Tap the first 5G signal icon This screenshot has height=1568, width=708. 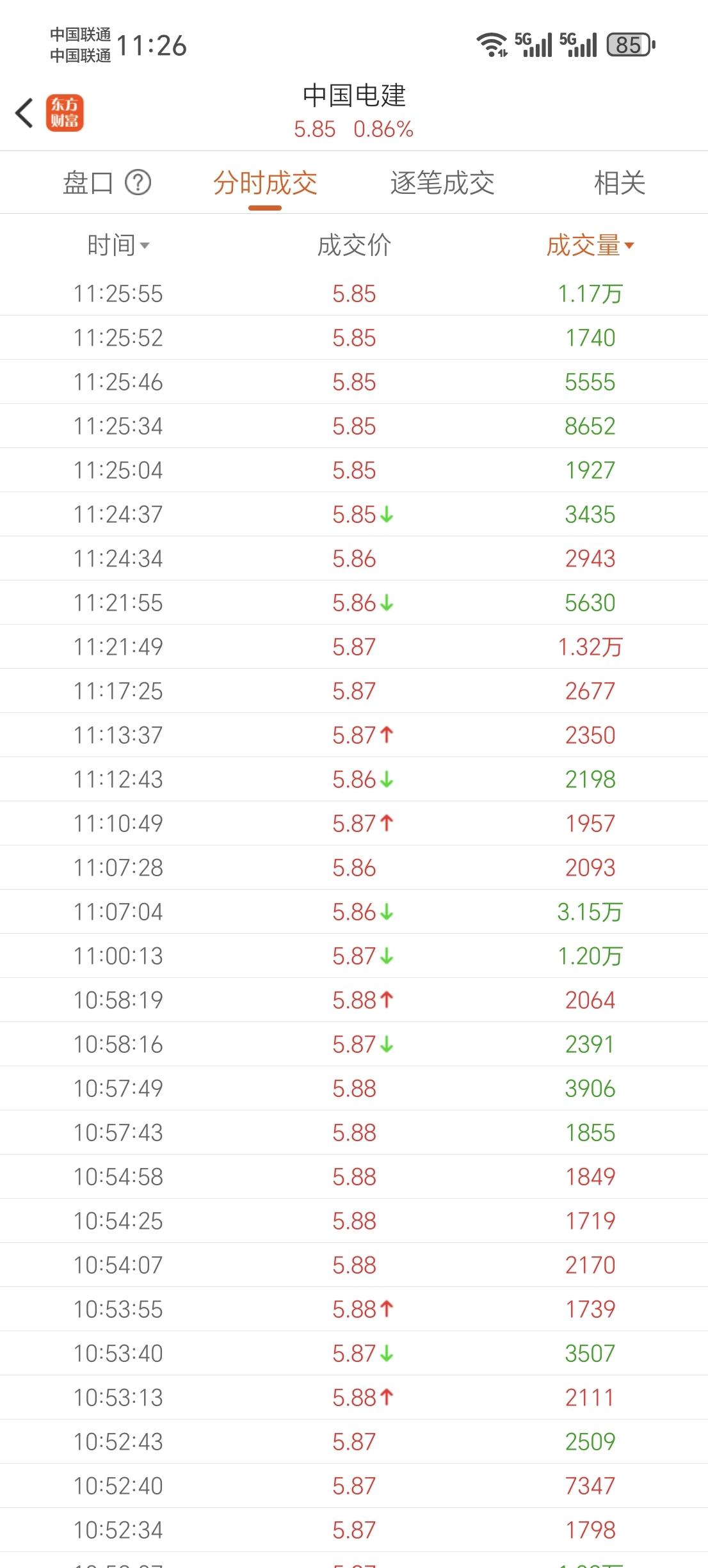point(533,45)
